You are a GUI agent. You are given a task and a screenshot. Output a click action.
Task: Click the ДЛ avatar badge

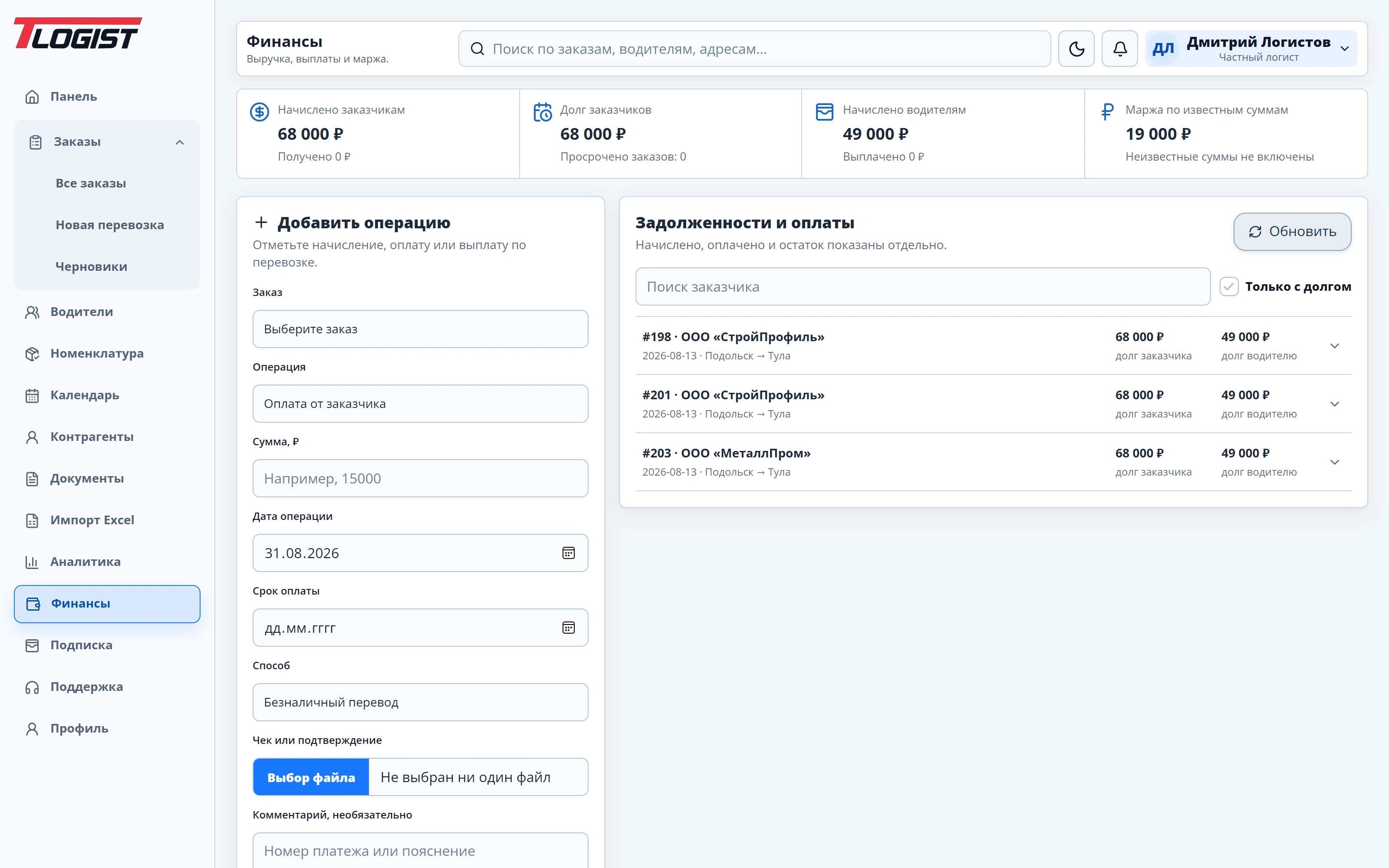(x=1163, y=49)
